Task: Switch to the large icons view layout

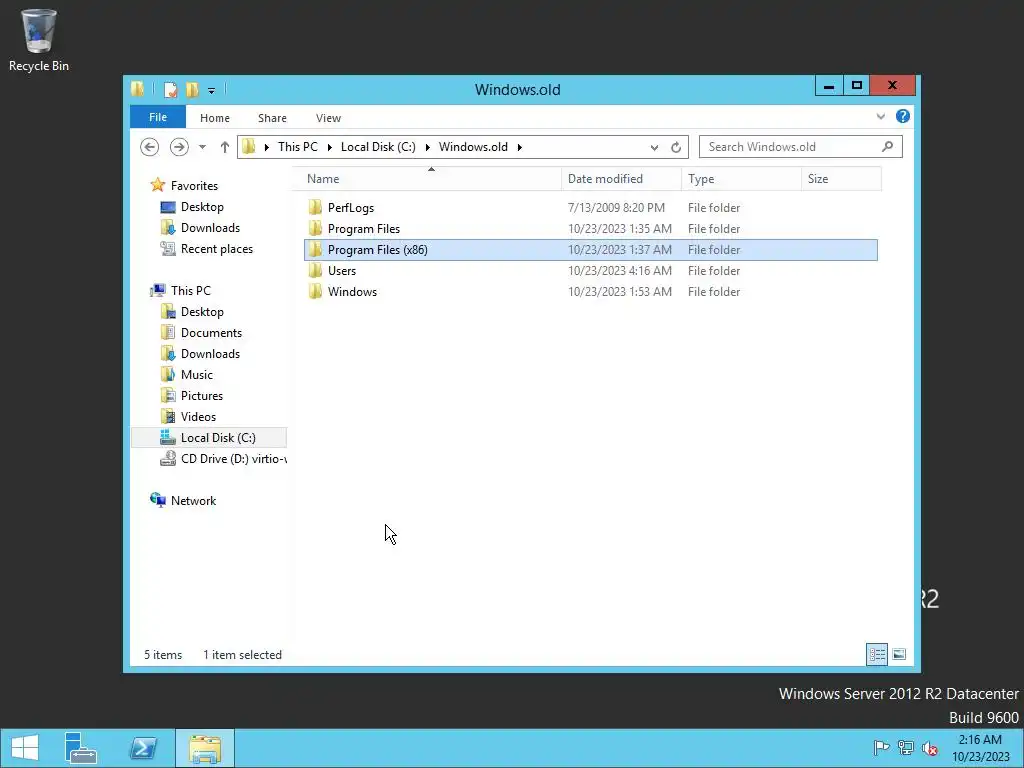Action: click(x=899, y=654)
